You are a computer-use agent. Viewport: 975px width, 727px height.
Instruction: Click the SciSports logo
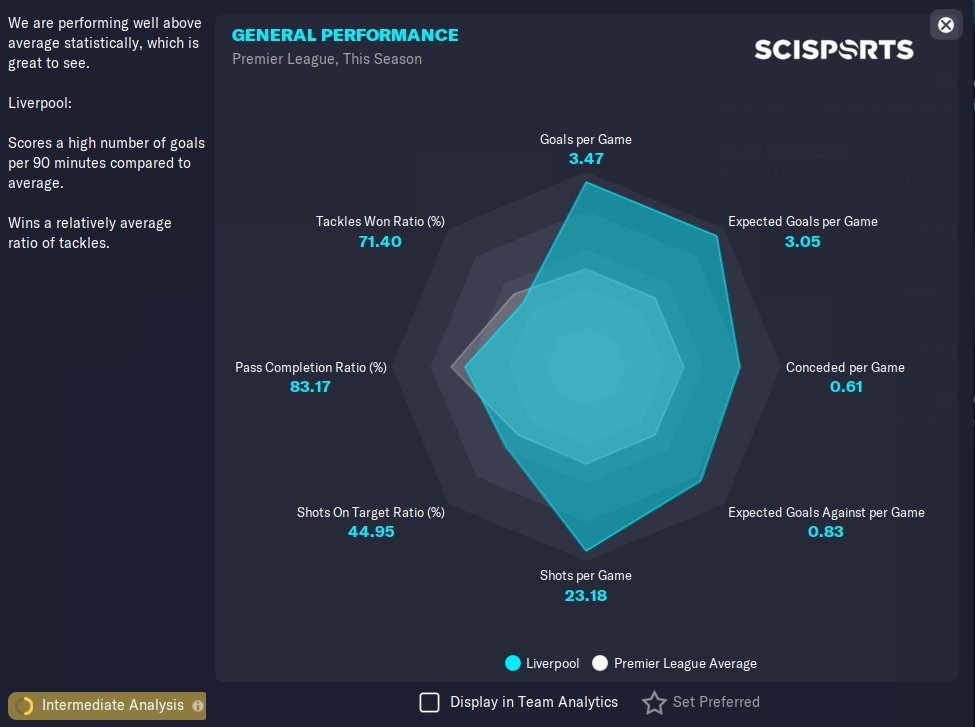(x=833, y=49)
